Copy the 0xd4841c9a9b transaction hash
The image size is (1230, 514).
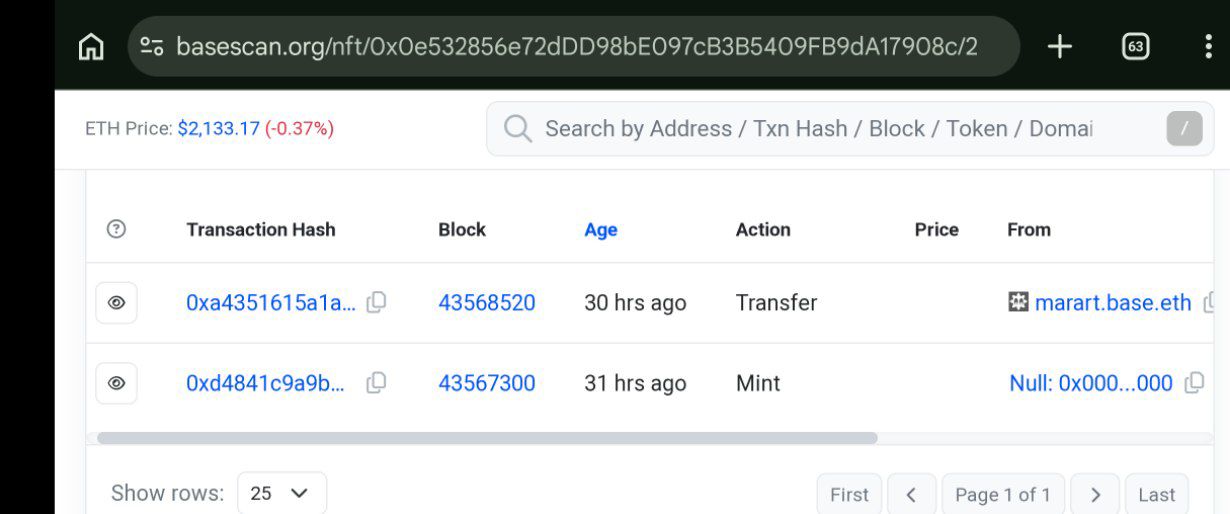[x=376, y=382]
